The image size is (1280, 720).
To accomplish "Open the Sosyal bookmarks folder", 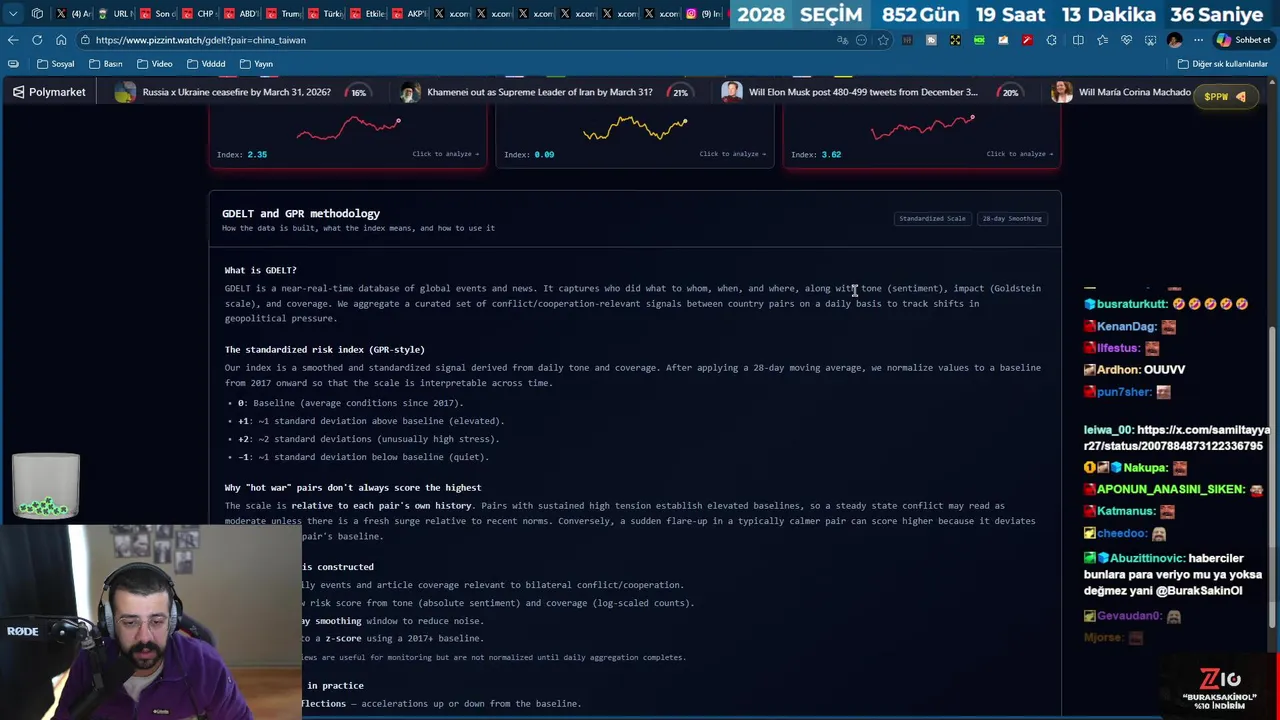I will pyautogui.click(x=55, y=64).
